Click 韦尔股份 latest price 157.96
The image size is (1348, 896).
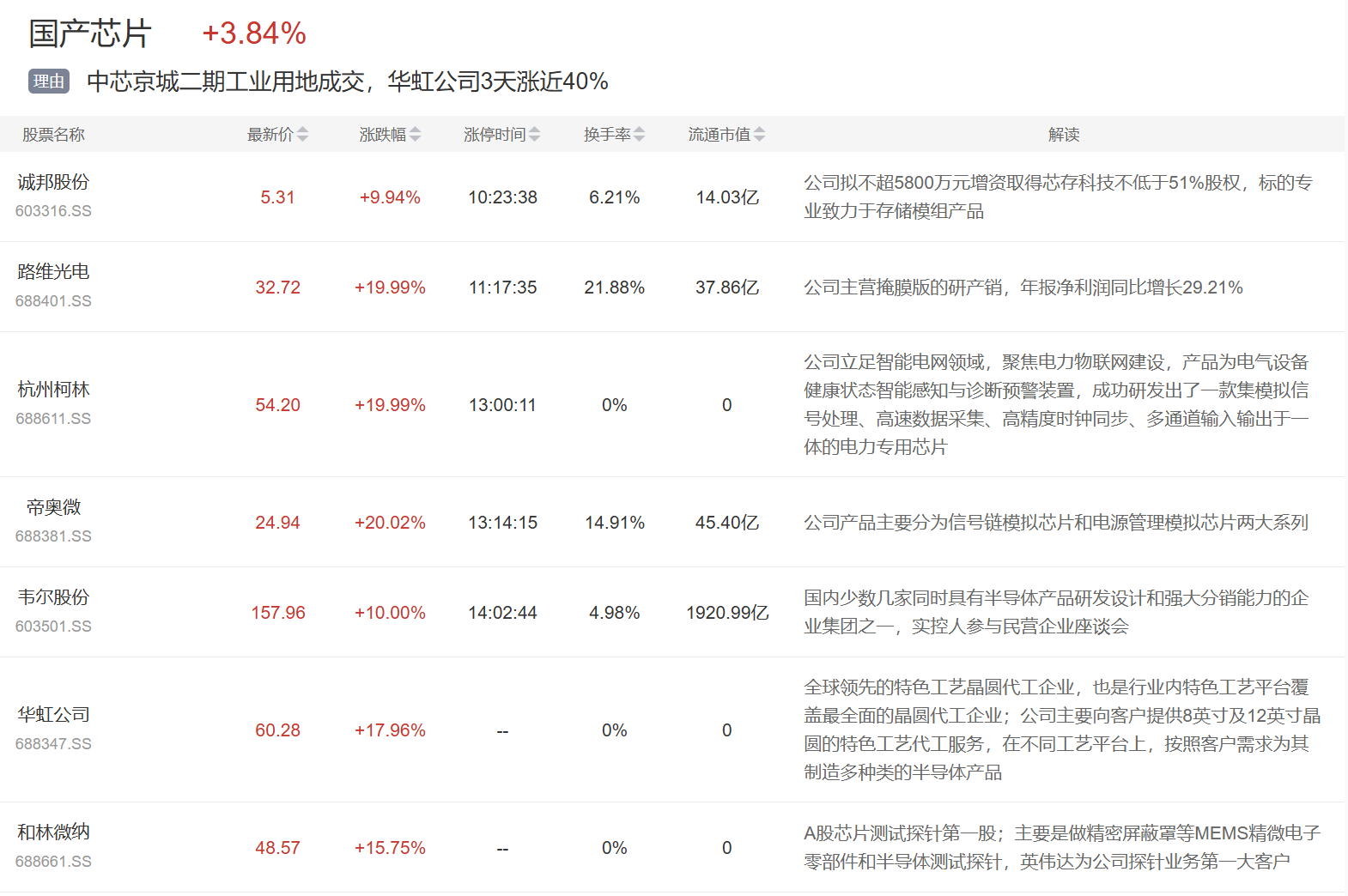[277, 613]
